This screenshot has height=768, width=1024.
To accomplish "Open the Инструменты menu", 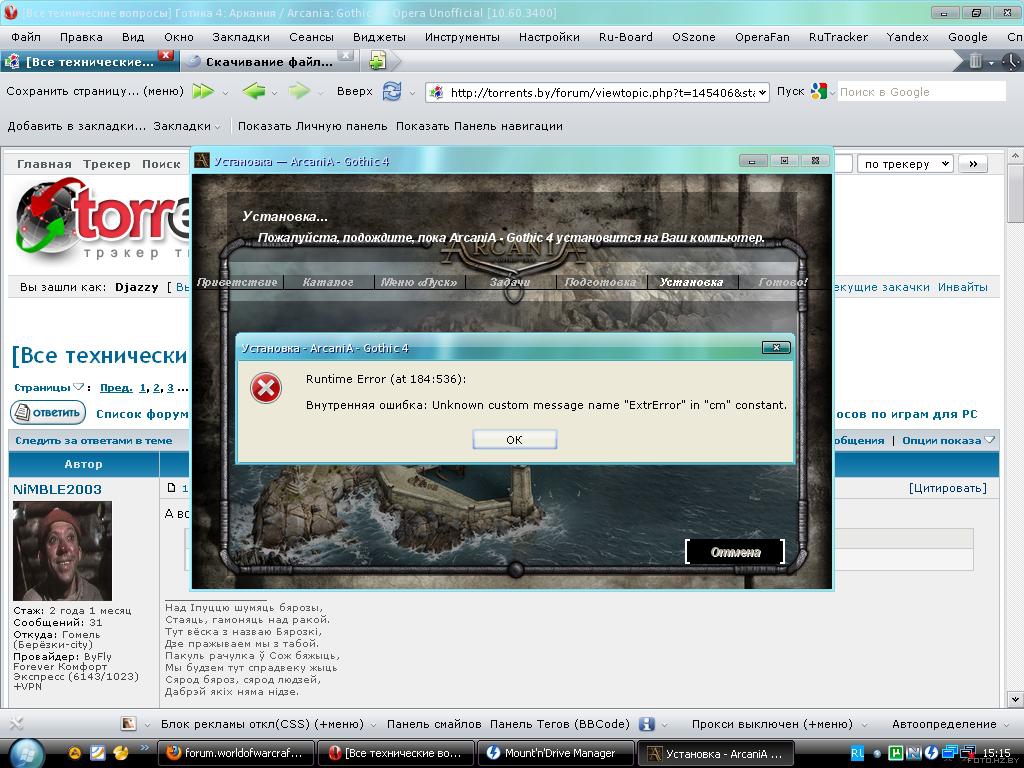I will coord(462,37).
